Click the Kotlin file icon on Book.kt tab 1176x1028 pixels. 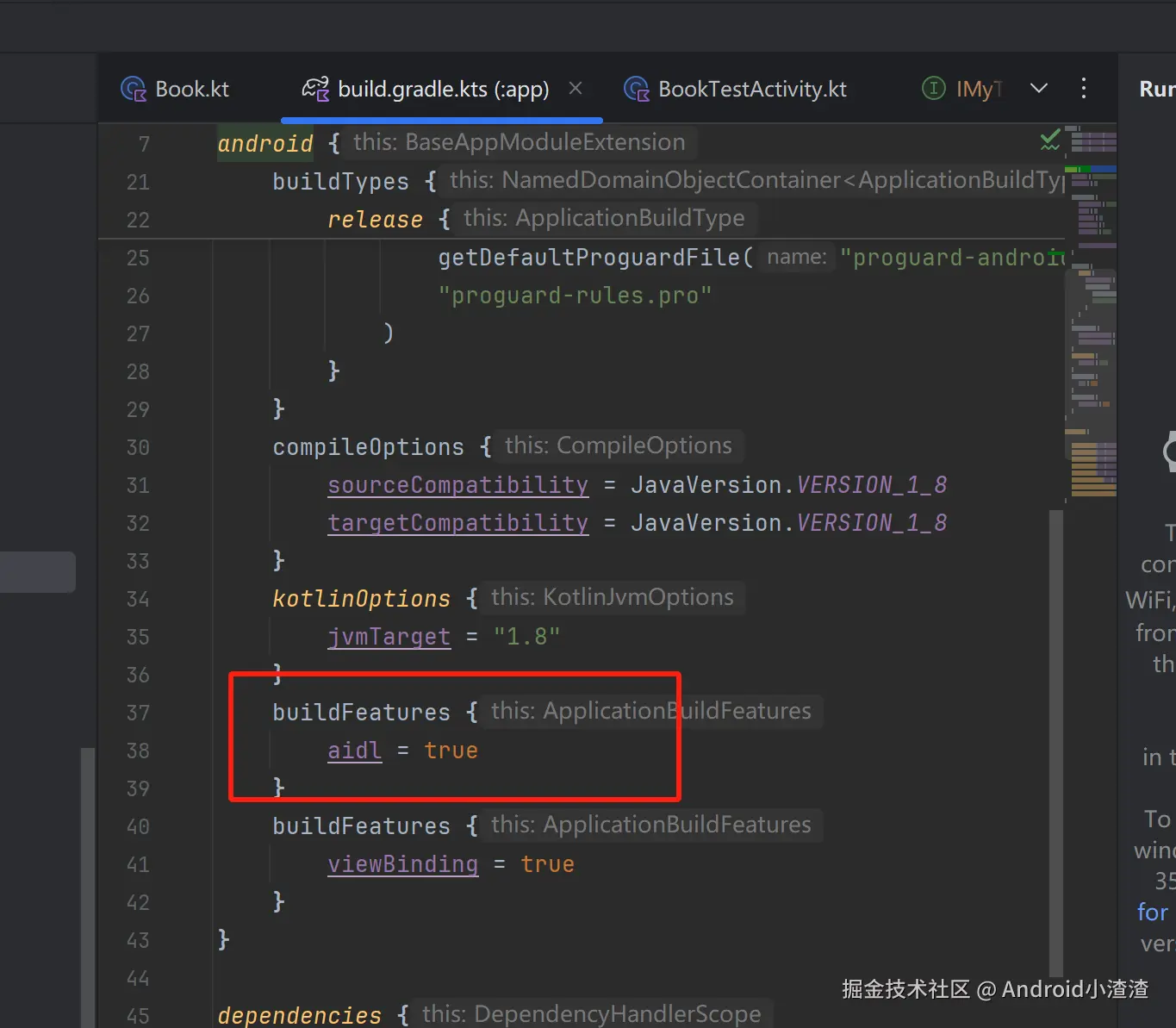[134, 89]
